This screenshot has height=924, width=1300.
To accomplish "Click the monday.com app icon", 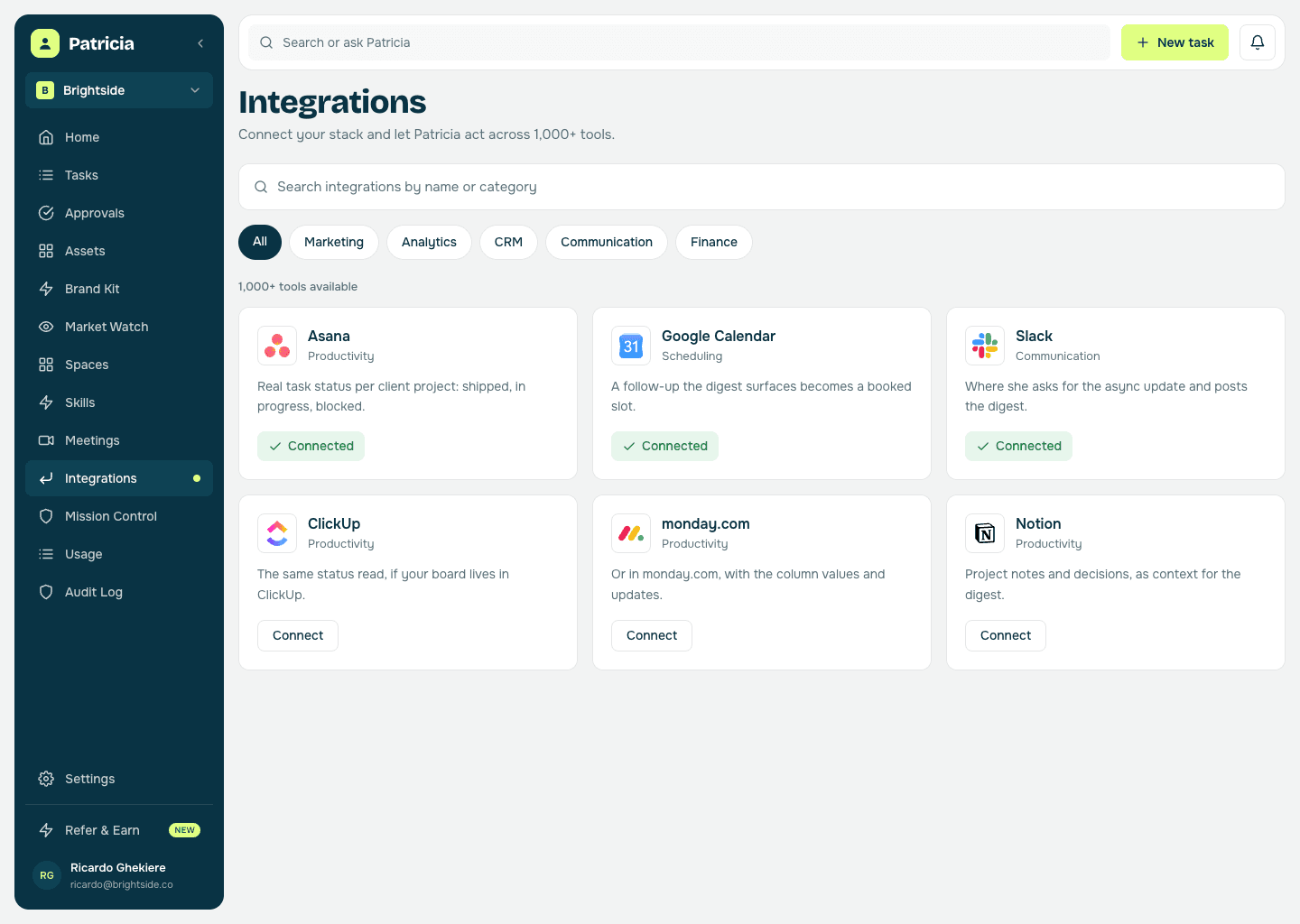I will pyautogui.click(x=631, y=533).
